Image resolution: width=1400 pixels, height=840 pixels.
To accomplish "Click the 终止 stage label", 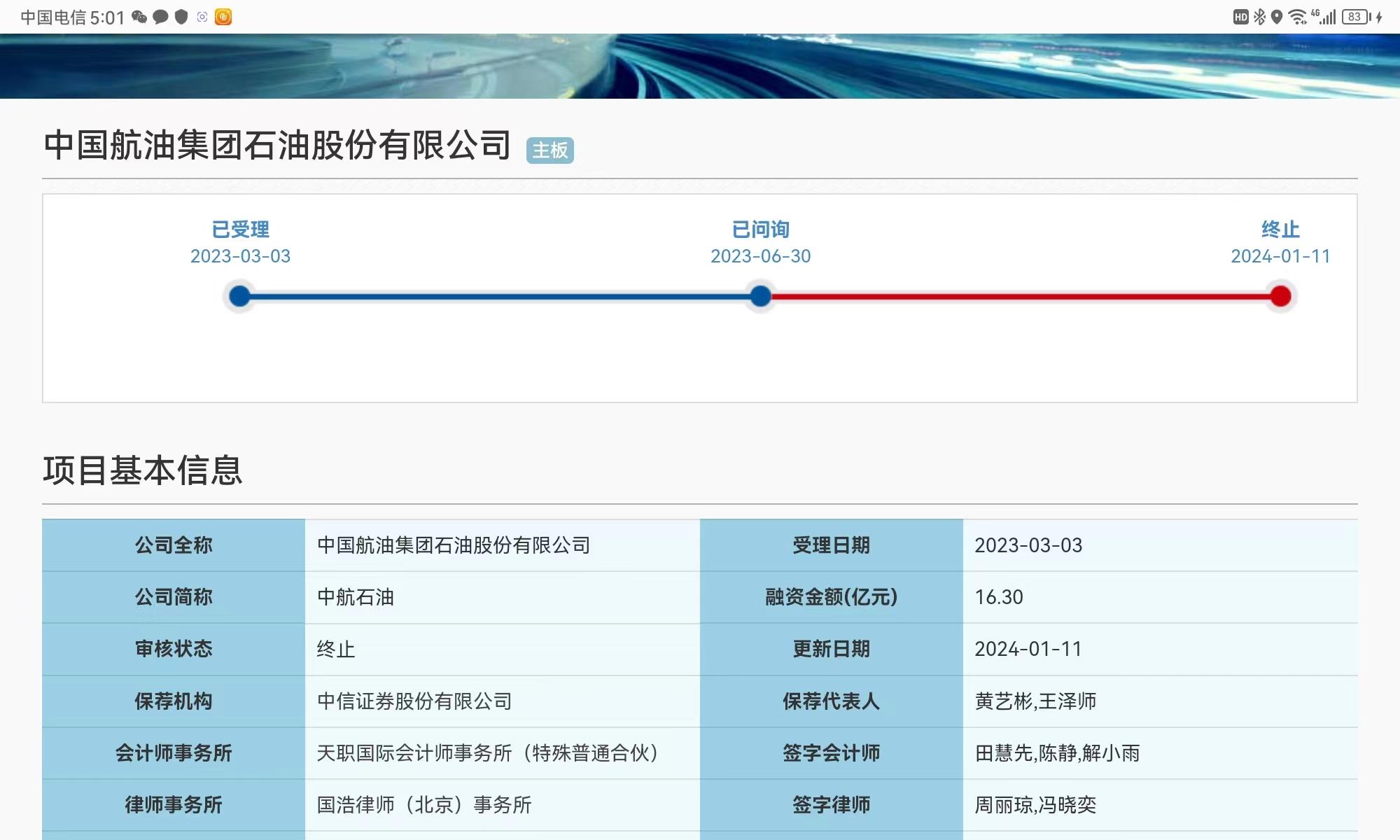I will tap(1280, 229).
